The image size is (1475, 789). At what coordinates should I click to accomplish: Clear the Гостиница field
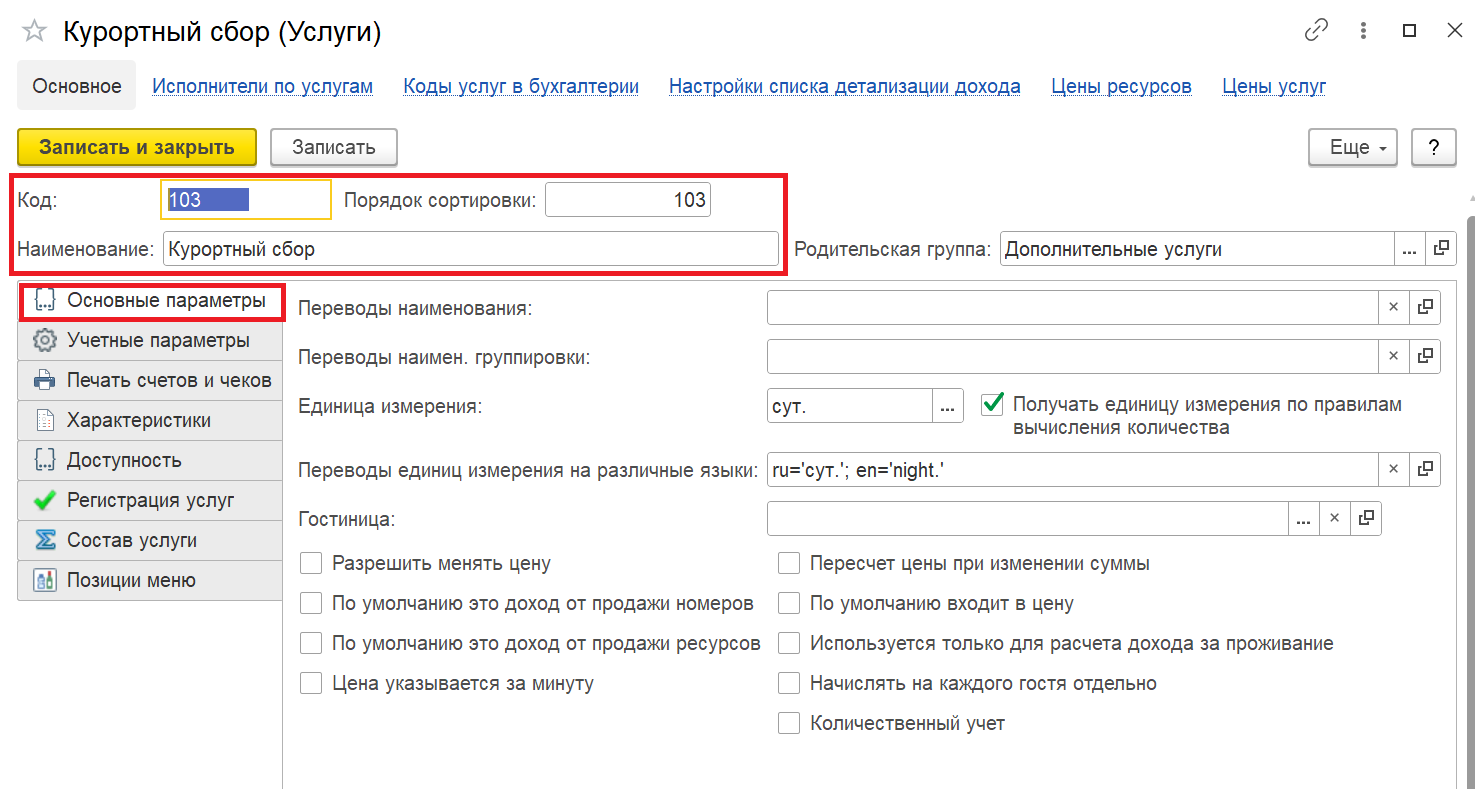pyautogui.click(x=1334, y=519)
